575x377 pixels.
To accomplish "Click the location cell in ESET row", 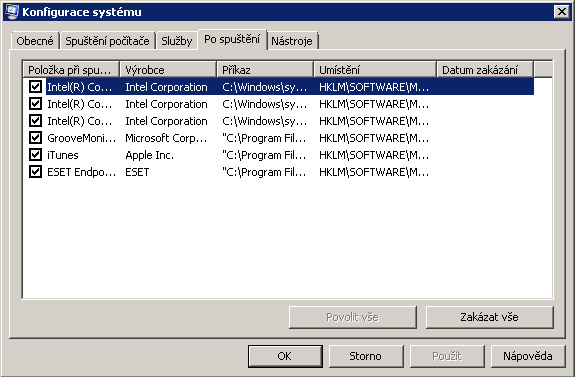I will pos(374,172).
